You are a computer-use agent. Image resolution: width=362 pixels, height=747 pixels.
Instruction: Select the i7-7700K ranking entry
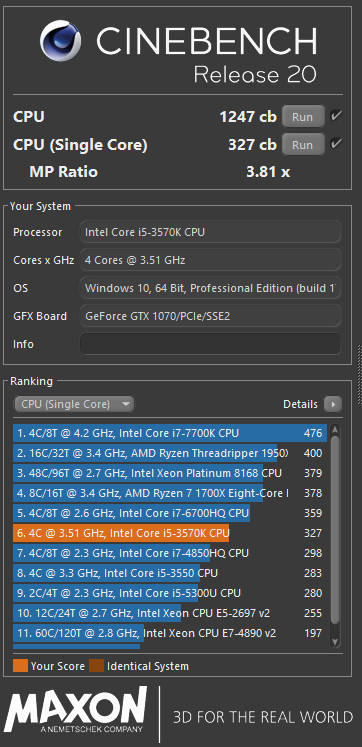(170, 433)
